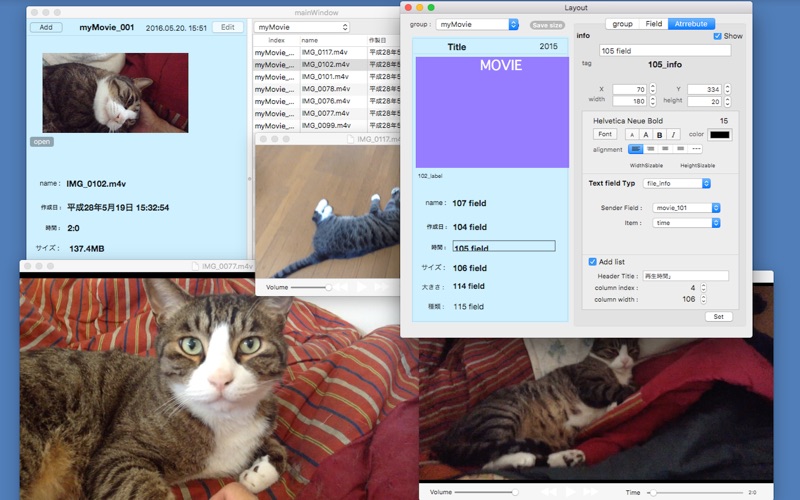This screenshot has height=500, width=800.
Task: Open Text field Type file_info dropdown
Action: coord(677,183)
